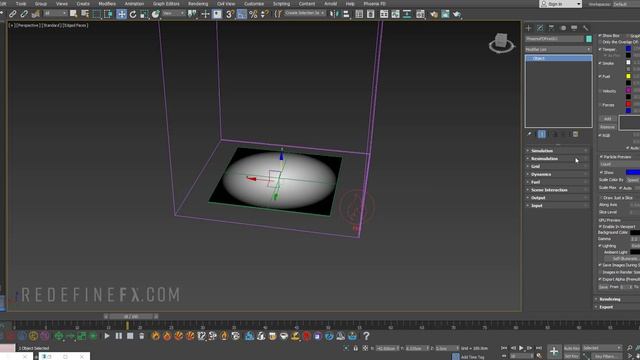Expand the Grid rollout
Viewport: 640px width, 360px height.
point(558,167)
